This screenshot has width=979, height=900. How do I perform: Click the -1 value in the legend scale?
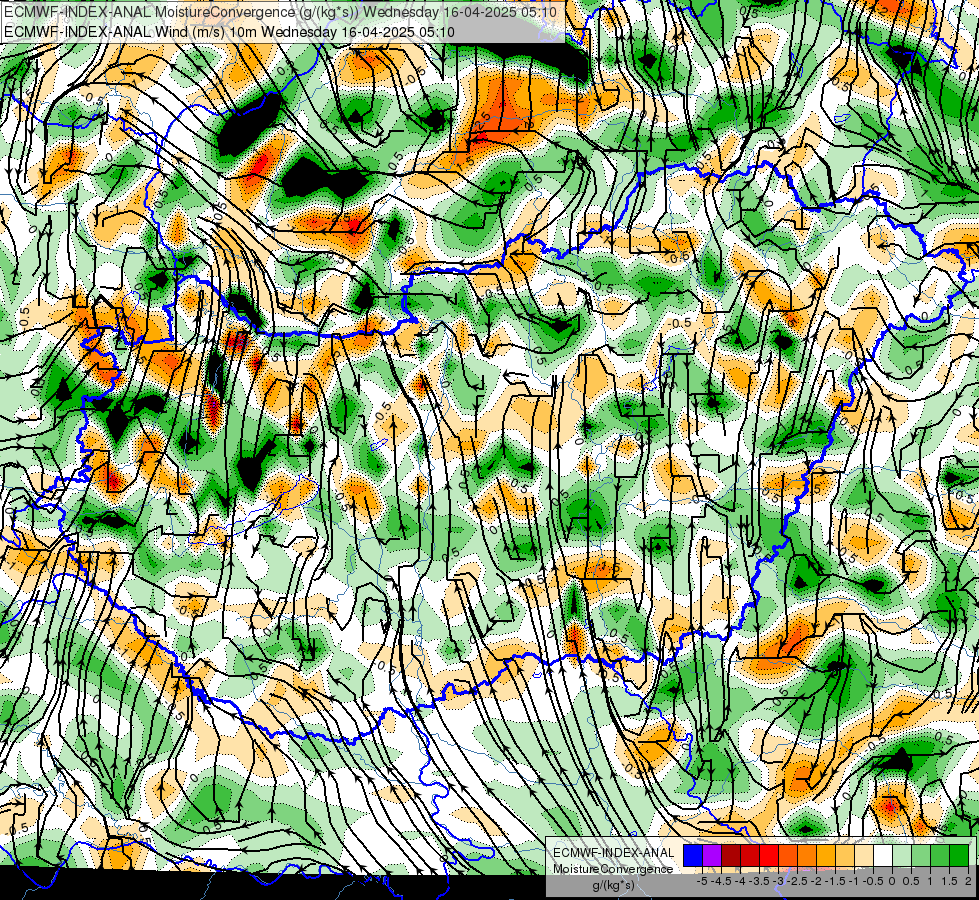point(854,881)
